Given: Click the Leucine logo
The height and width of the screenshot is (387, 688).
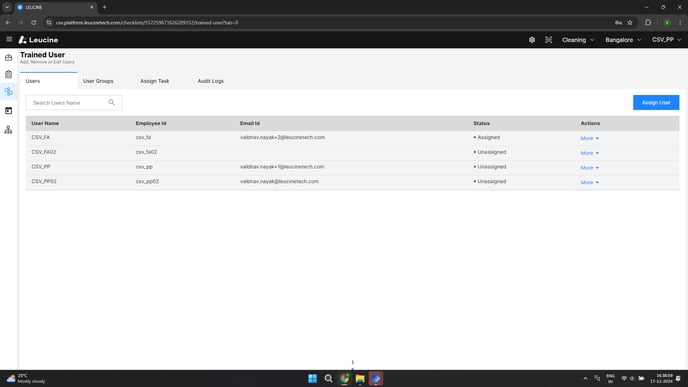Looking at the screenshot, I should (38, 40).
